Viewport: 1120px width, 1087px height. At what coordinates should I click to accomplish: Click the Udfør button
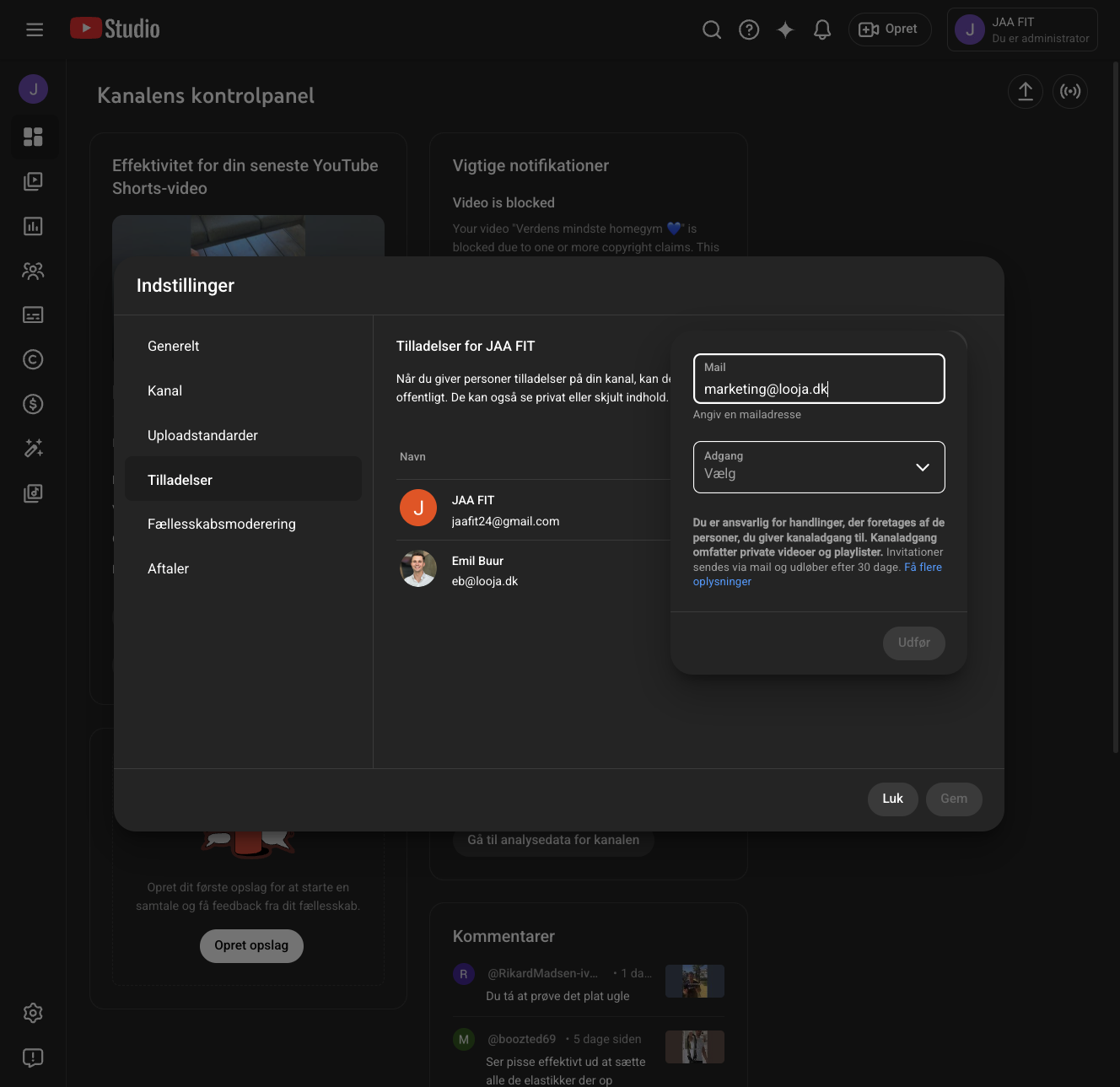[x=913, y=643]
